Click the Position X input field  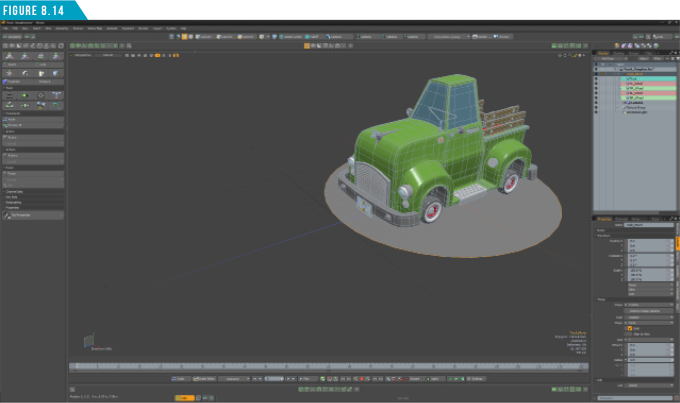pos(646,241)
